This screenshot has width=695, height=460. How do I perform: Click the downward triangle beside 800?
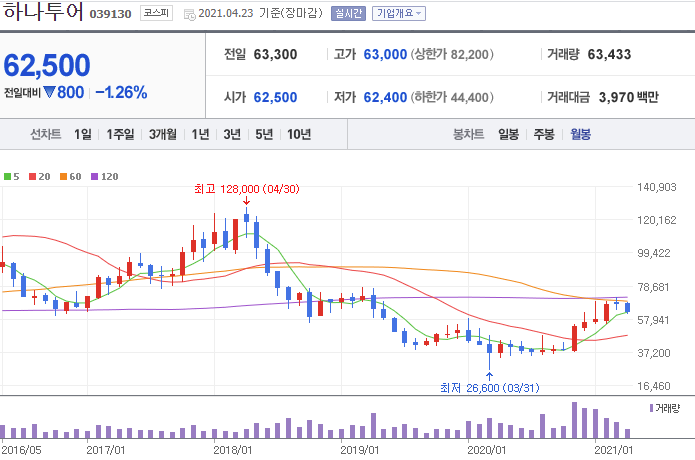pyautogui.click(x=49, y=92)
